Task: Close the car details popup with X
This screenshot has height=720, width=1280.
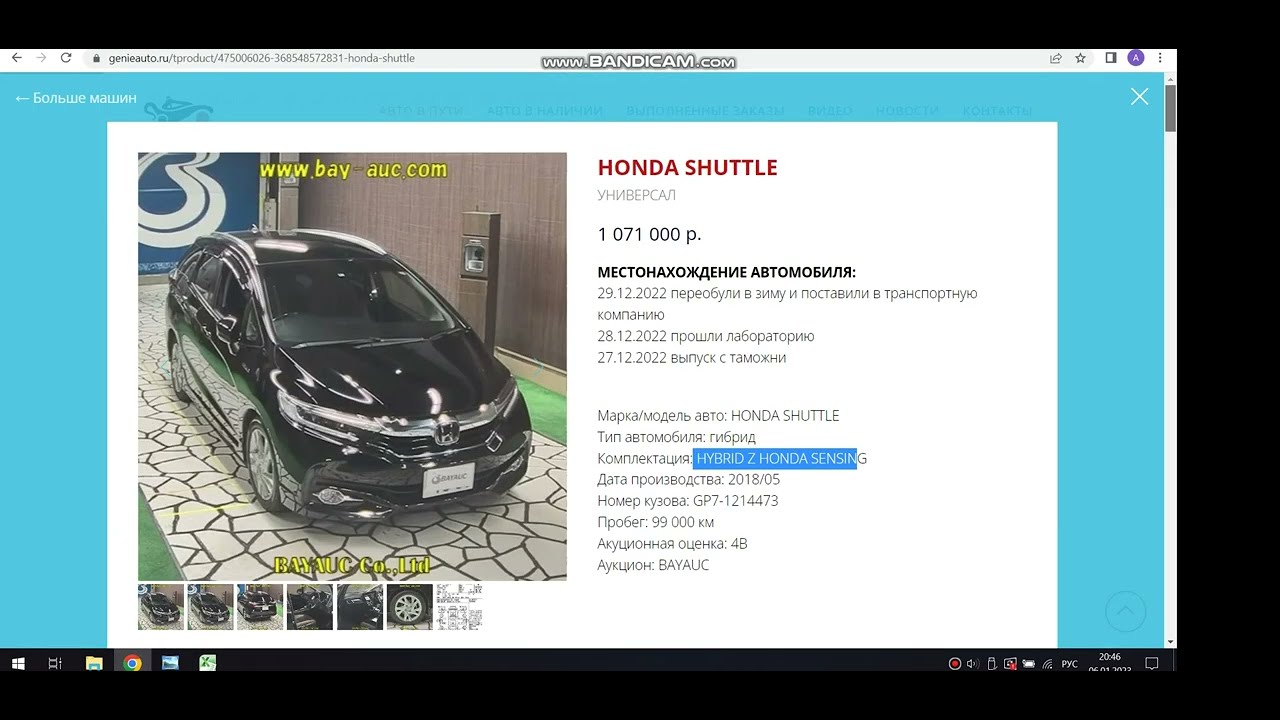Action: click(x=1139, y=97)
